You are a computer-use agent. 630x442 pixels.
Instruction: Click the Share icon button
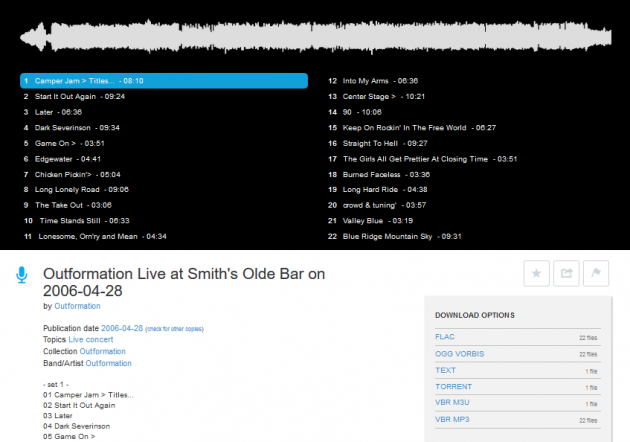[x=566, y=273]
